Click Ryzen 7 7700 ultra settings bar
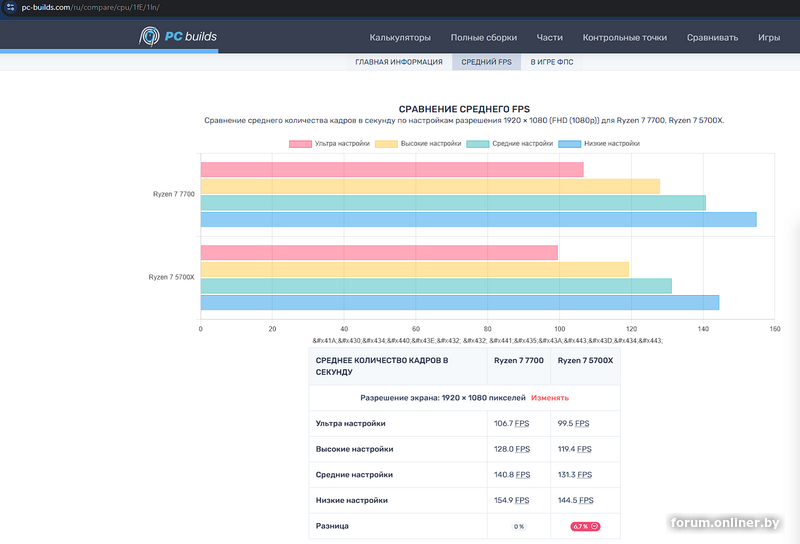800x544 pixels. click(x=392, y=170)
